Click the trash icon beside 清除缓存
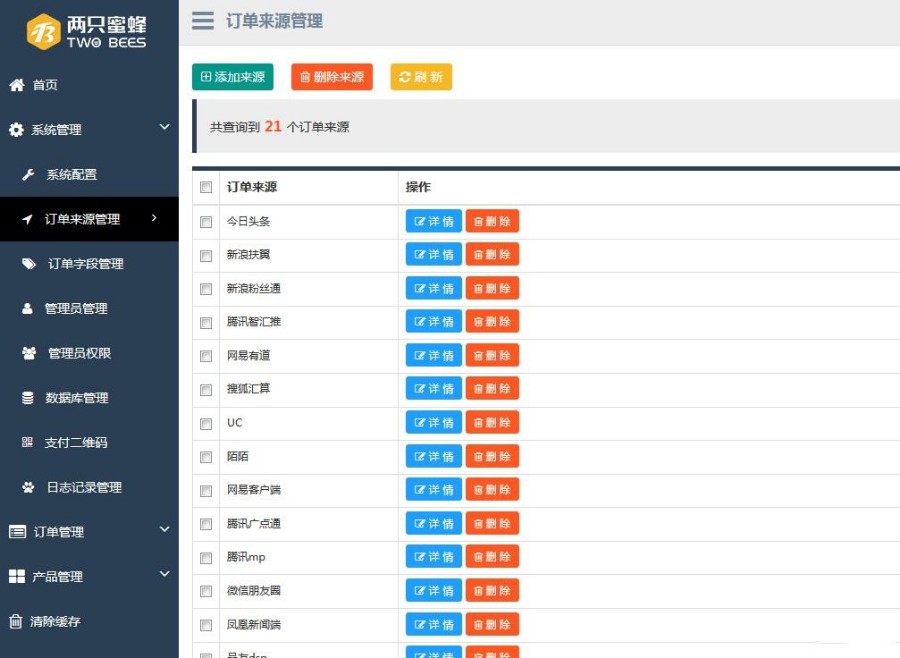The height and width of the screenshot is (658, 900). 15,621
